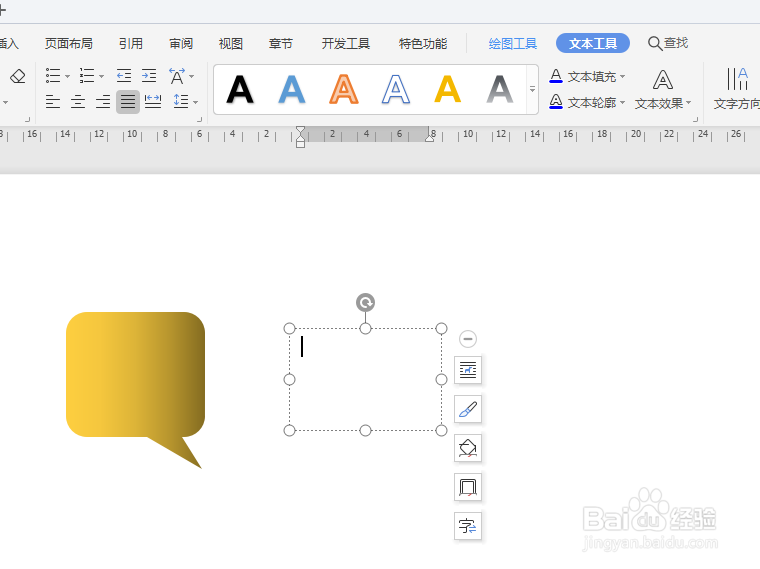Align text right
The image size is (760, 569).
[x=103, y=101]
